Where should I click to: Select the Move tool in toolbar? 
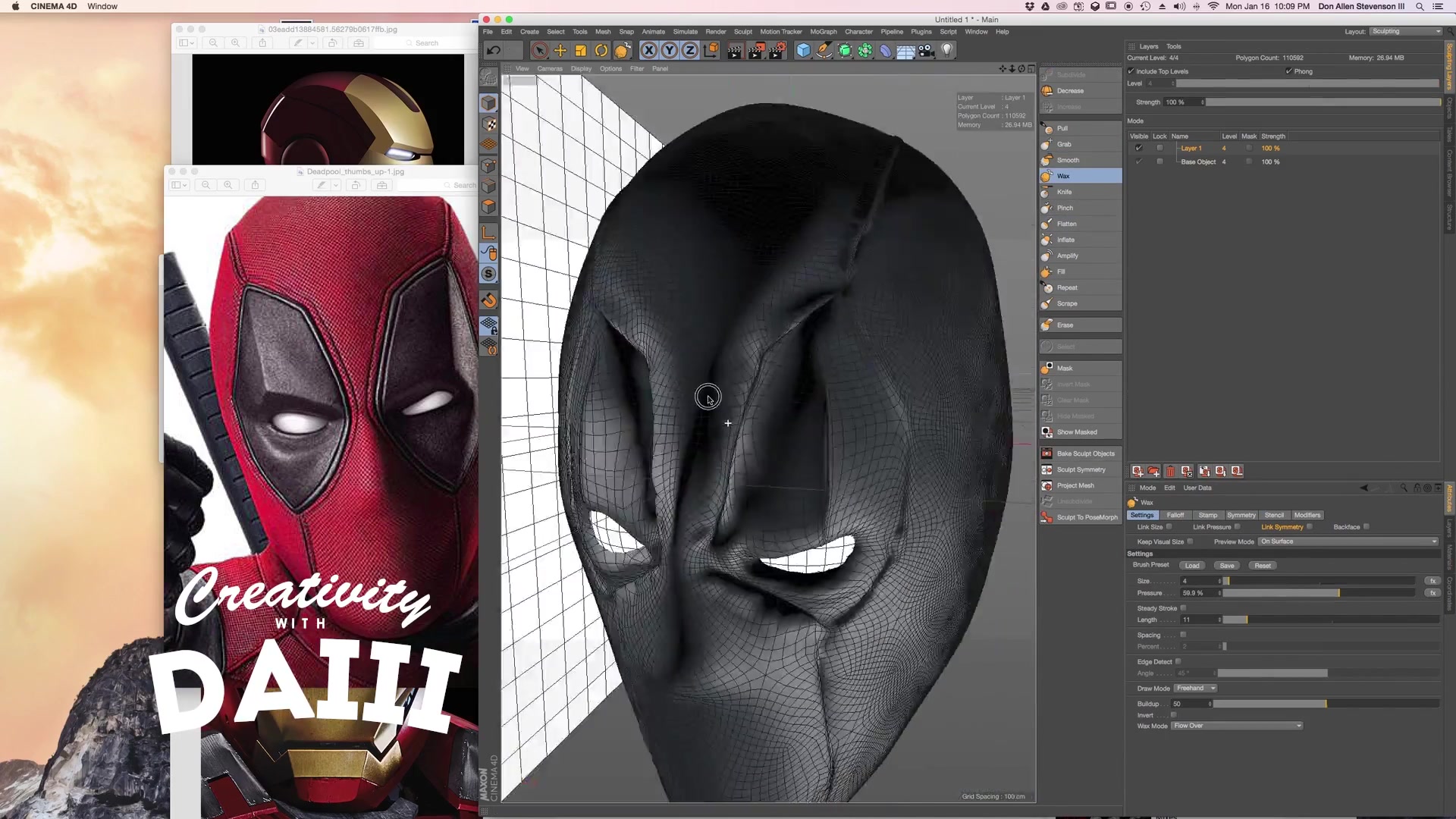[560, 51]
